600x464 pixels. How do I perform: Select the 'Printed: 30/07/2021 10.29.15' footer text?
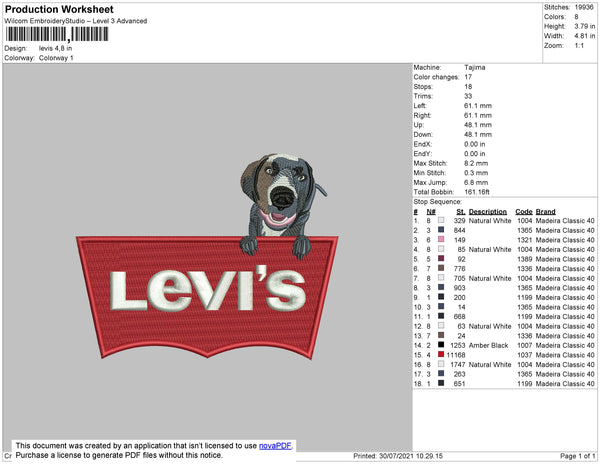point(398,456)
